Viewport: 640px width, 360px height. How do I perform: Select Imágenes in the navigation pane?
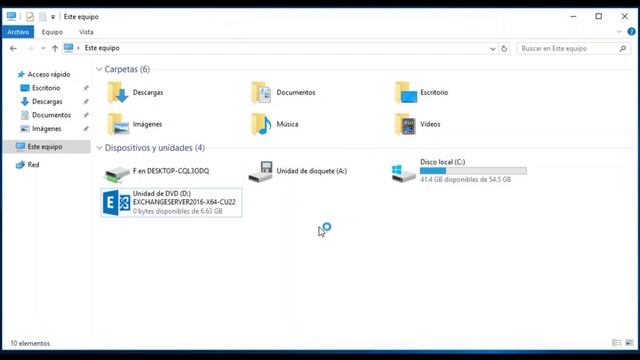pyautogui.click(x=41, y=129)
